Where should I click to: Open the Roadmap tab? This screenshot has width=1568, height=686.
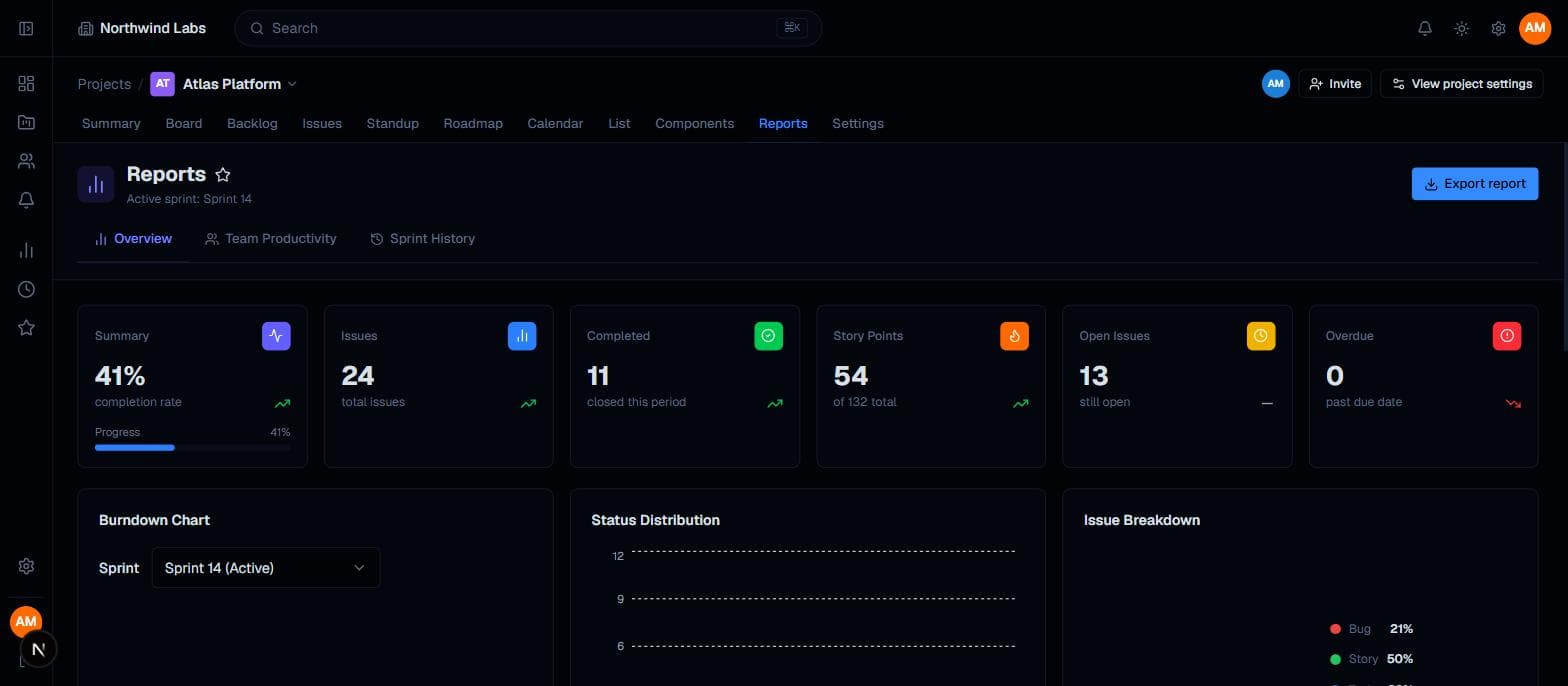pos(473,123)
